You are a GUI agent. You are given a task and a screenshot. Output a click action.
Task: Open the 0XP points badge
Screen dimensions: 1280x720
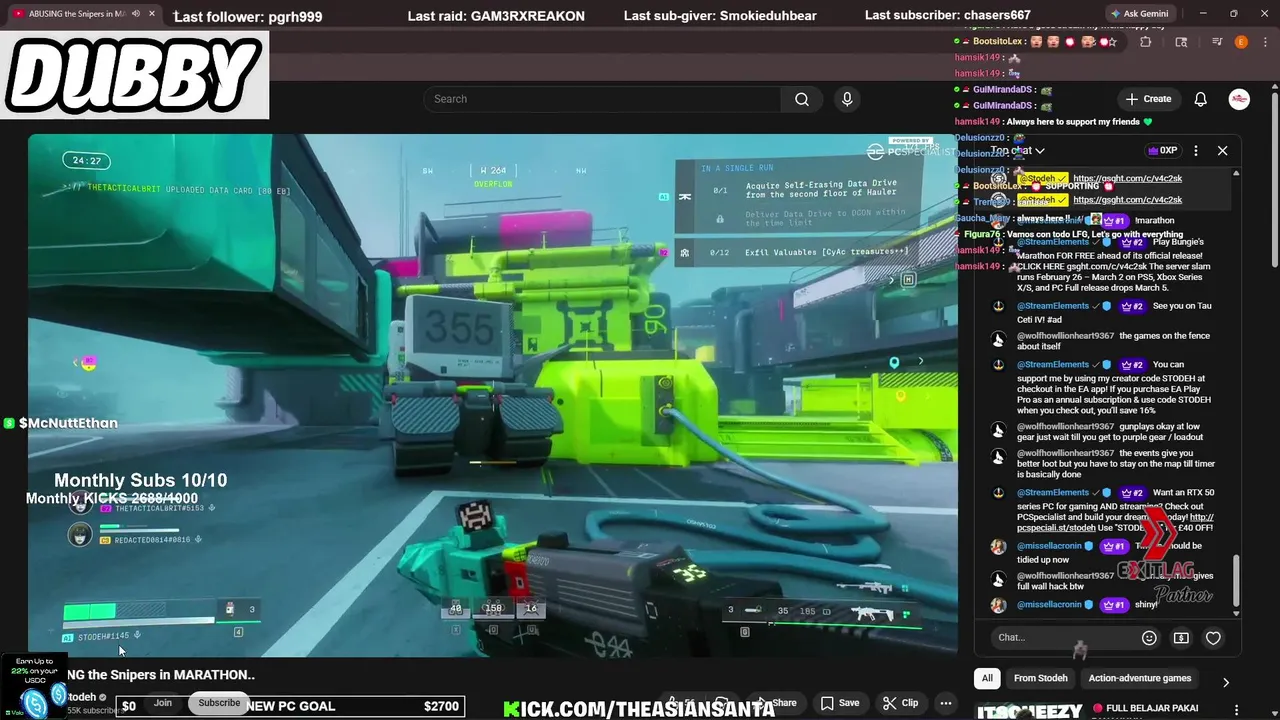pos(1163,151)
